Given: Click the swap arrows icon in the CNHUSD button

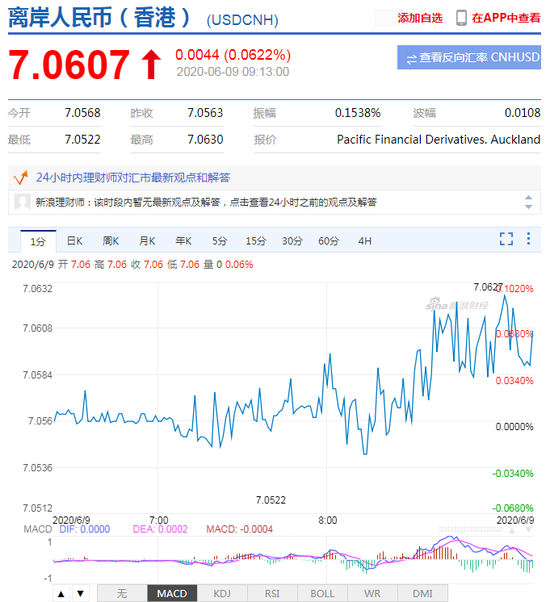Looking at the screenshot, I should (x=411, y=59).
